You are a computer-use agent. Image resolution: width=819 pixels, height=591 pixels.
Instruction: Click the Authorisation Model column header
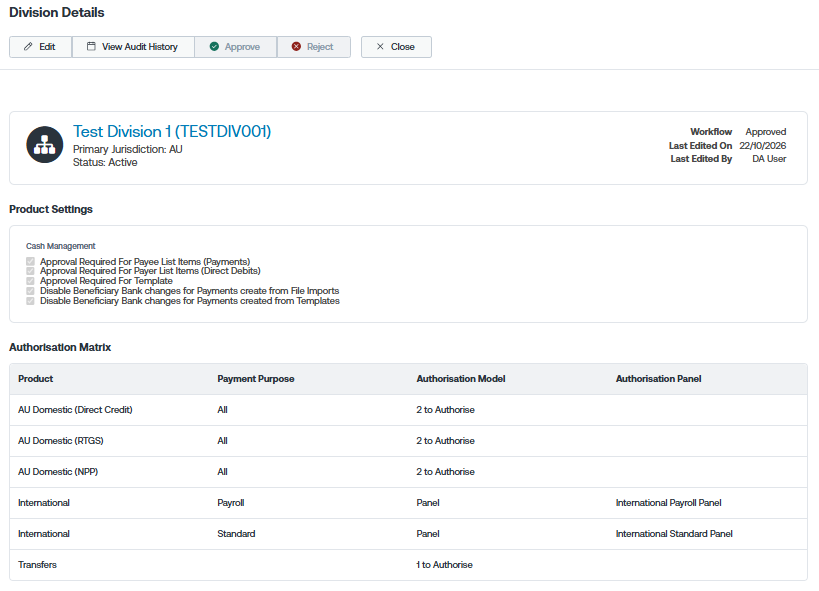[x=461, y=379]
